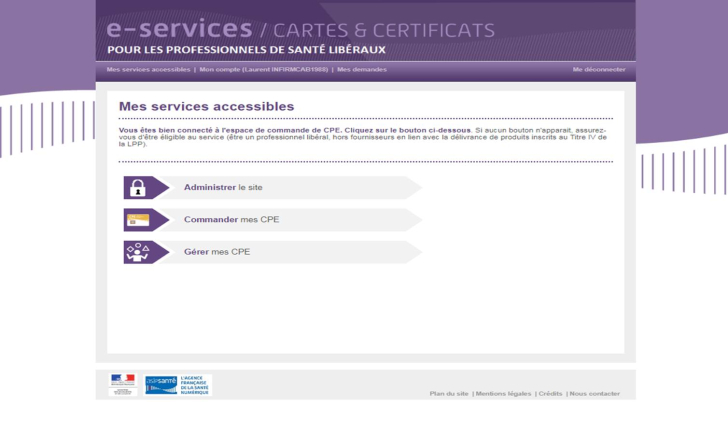Click the Agence Française de la Santé Numérique logo
Screen dimensions: 728x433
pyautogui.click(x=194, y=385)
